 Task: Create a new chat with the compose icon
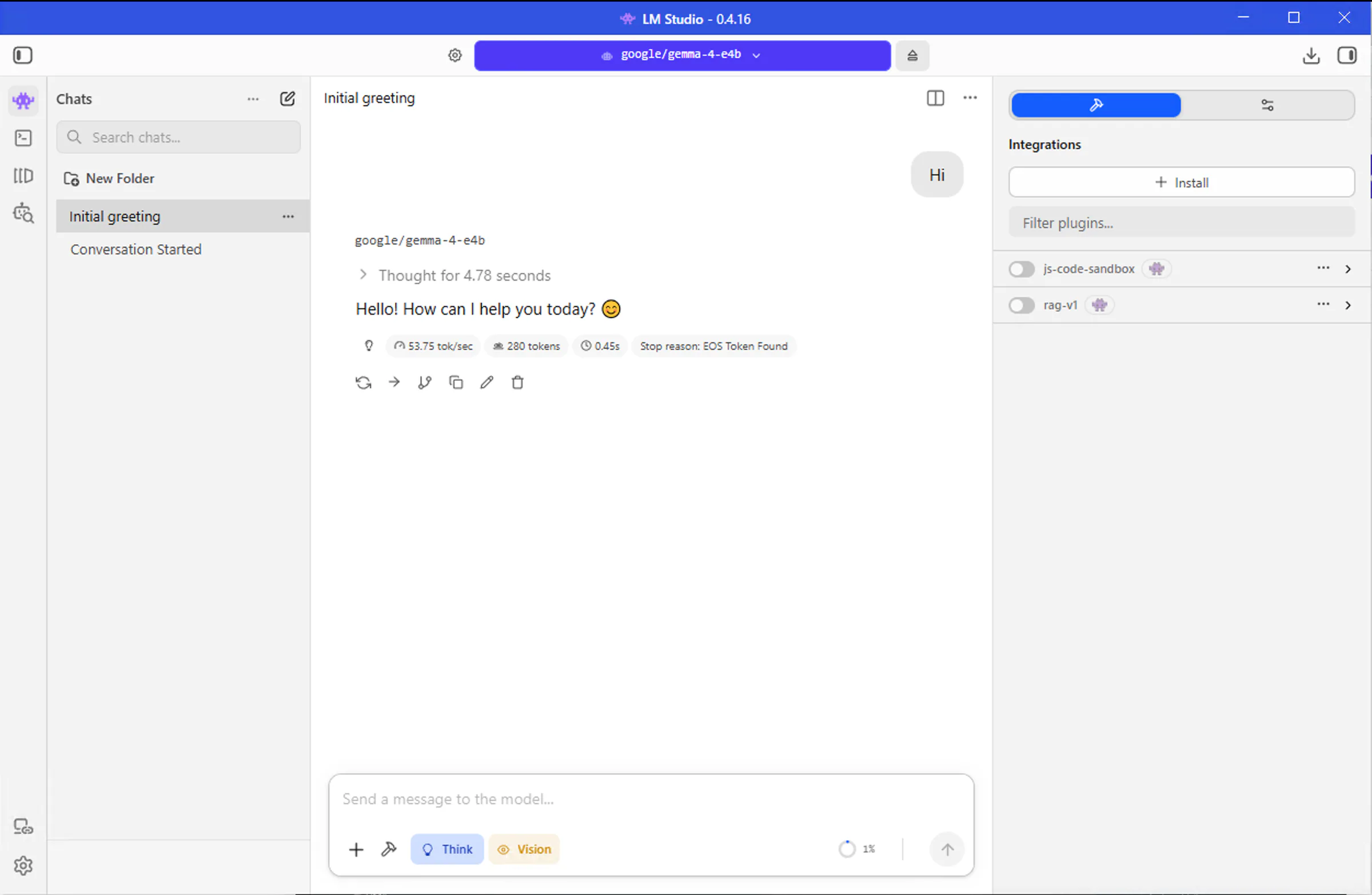tap(287, 98)
